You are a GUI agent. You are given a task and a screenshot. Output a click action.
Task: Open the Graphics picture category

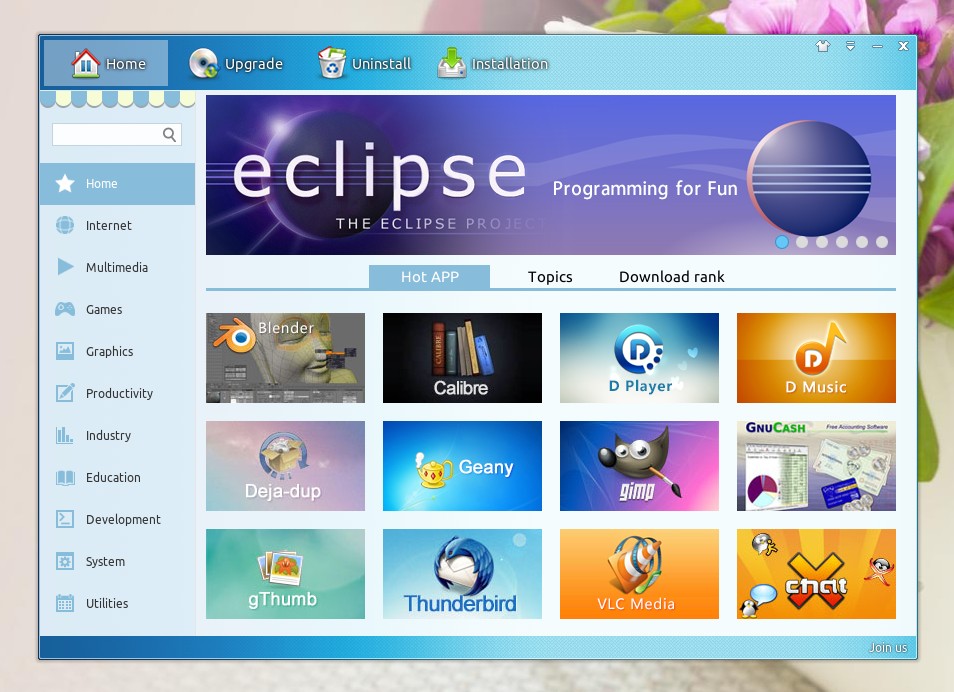[117, 352]
